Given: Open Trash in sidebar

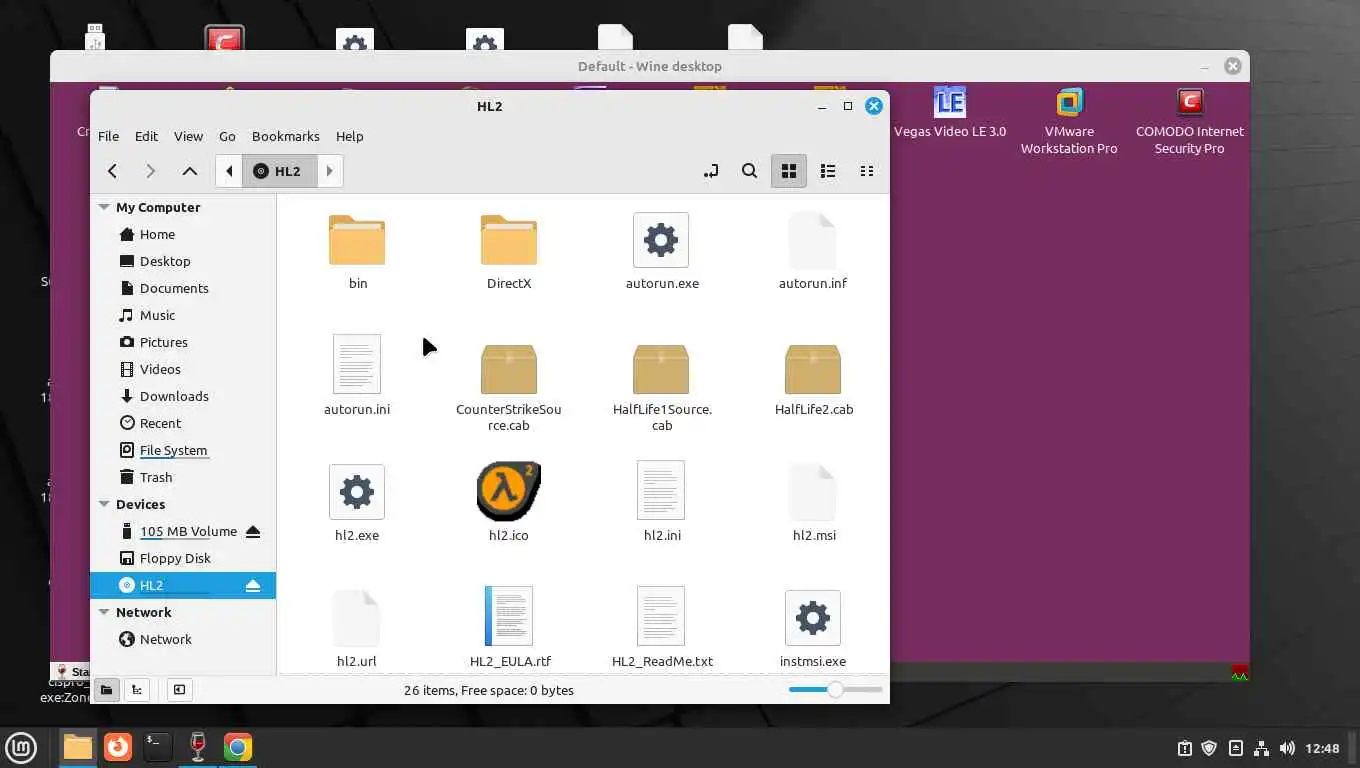Looking at the screenshot, I should click(183, 477).
